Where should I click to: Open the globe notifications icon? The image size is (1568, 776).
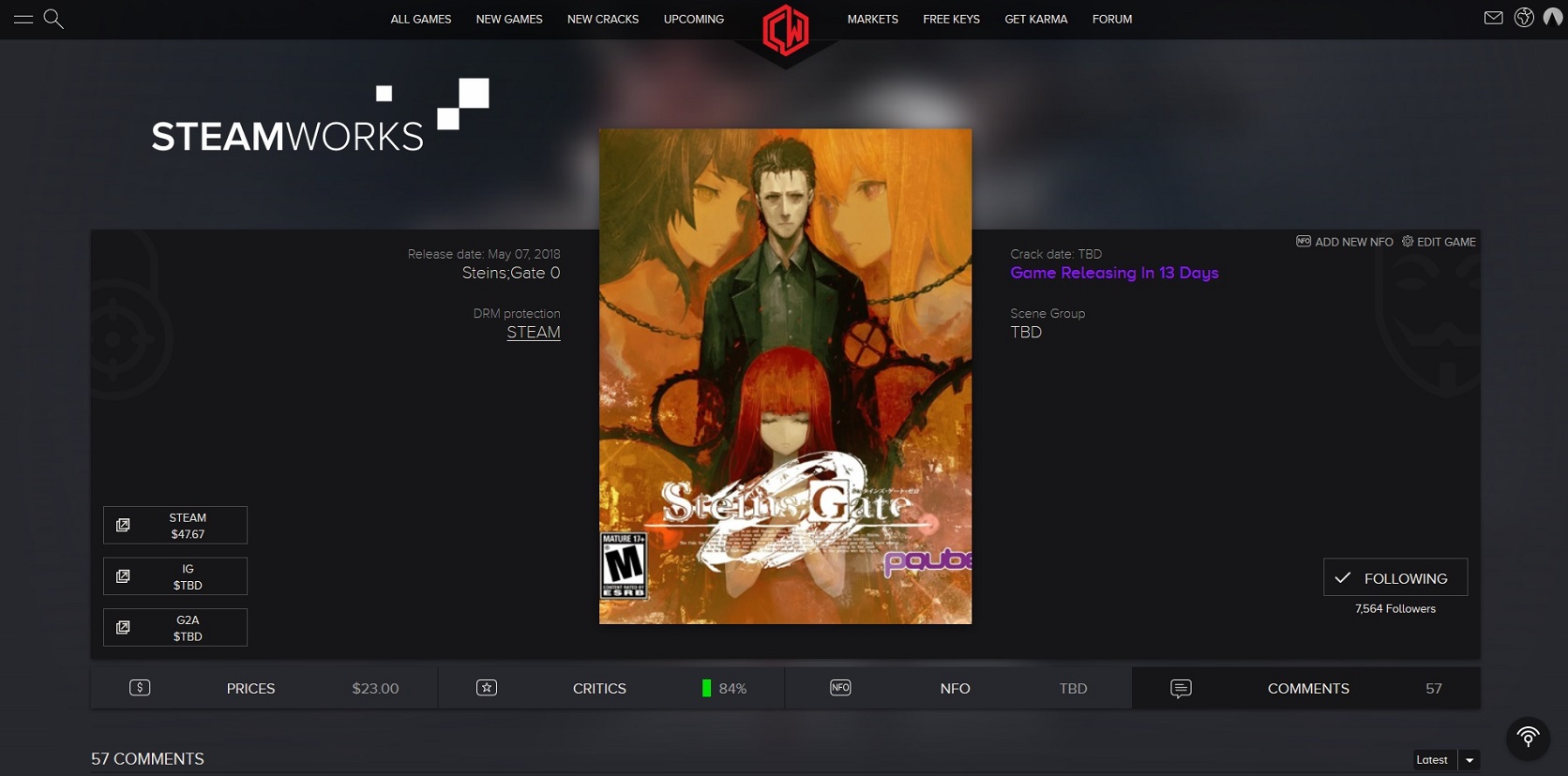point(1525,18)
